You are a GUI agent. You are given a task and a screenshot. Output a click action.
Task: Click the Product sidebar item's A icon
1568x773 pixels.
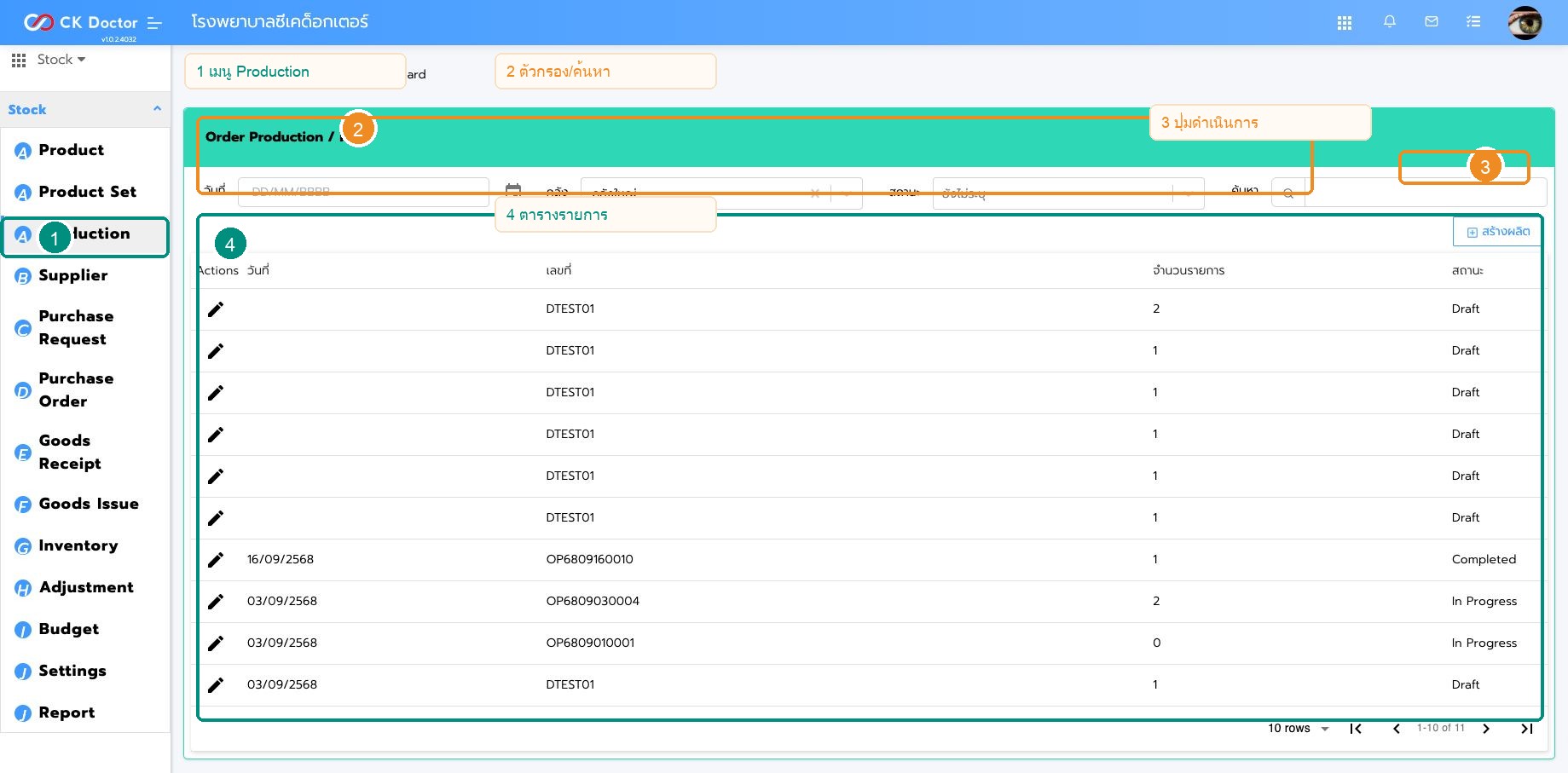(23, 151)
